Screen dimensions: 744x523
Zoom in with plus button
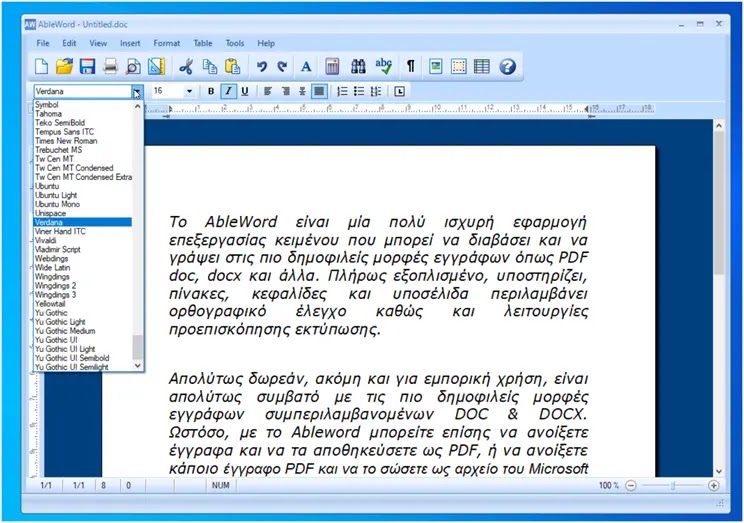713,486
